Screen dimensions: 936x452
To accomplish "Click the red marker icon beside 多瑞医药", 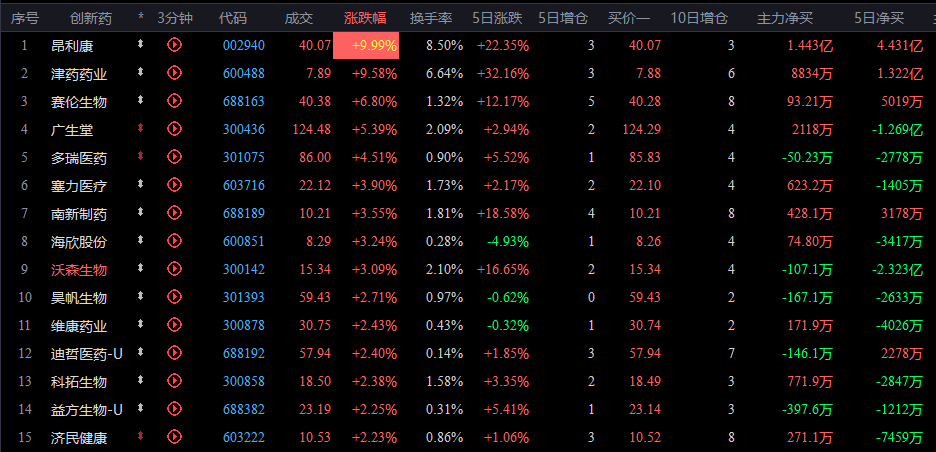I will (x=141, y=156).
